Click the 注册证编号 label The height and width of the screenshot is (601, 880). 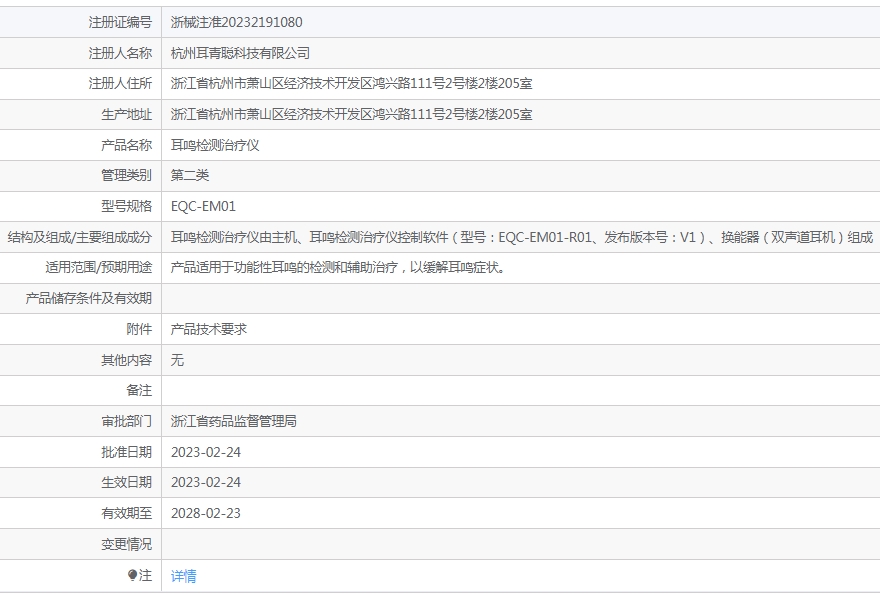point(120,22)
